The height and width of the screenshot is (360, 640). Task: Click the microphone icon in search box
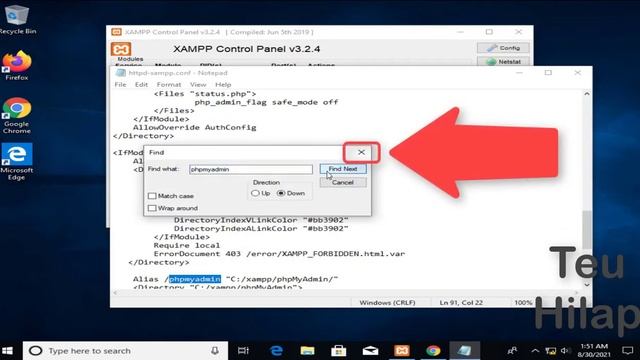(x=215, y=351)
